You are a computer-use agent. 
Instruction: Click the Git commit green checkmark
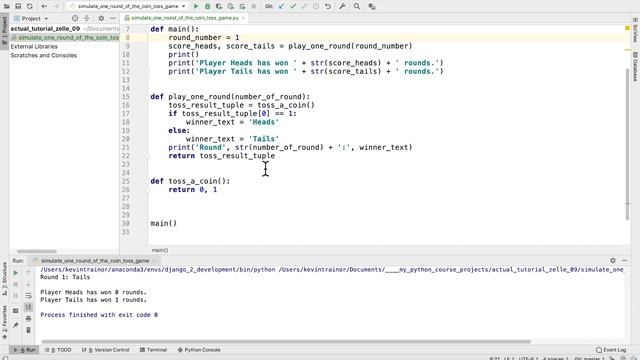point(293,7)
